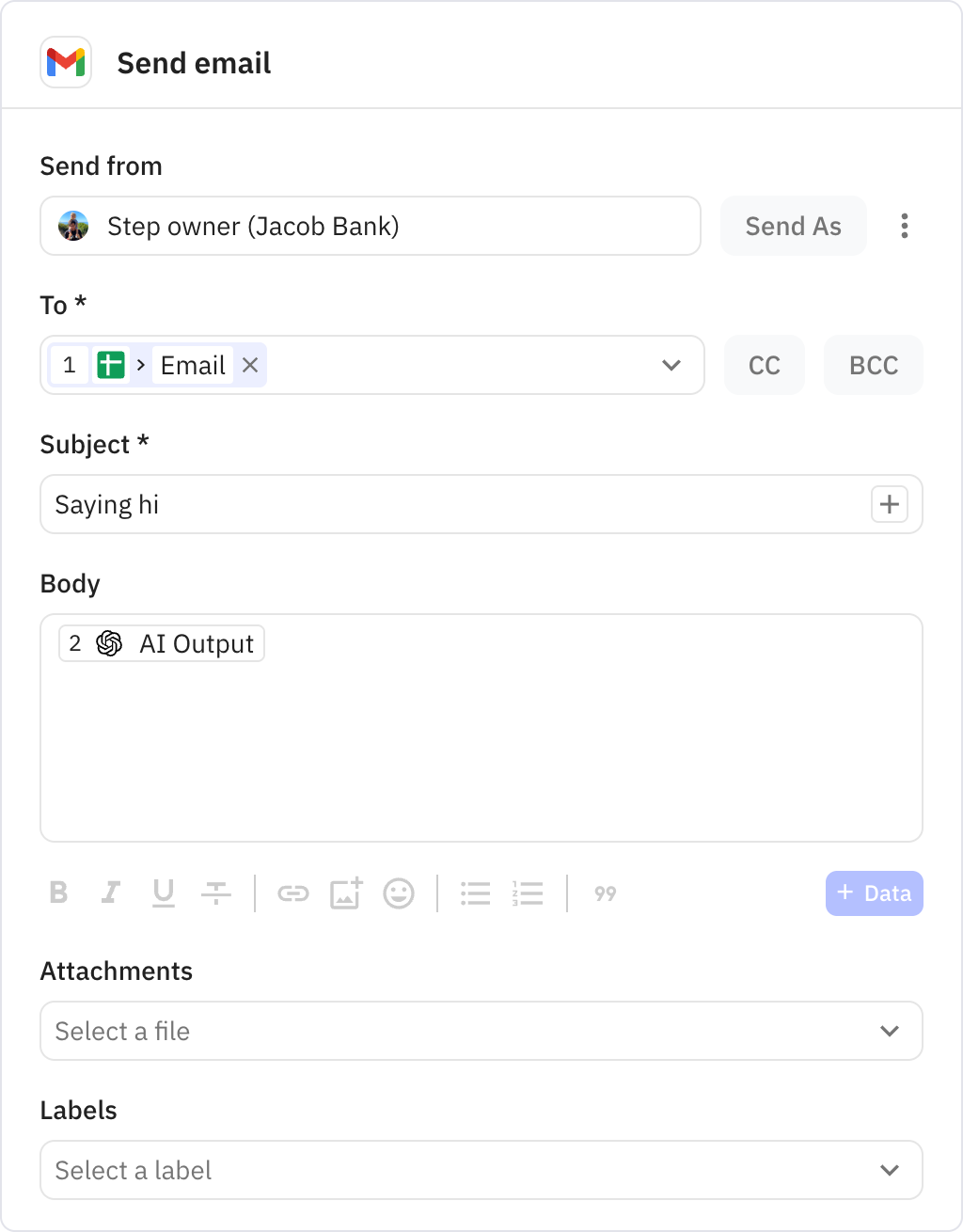Open the emoji picker
This screenshot has width=963, height=1232.
coord(399,893)
